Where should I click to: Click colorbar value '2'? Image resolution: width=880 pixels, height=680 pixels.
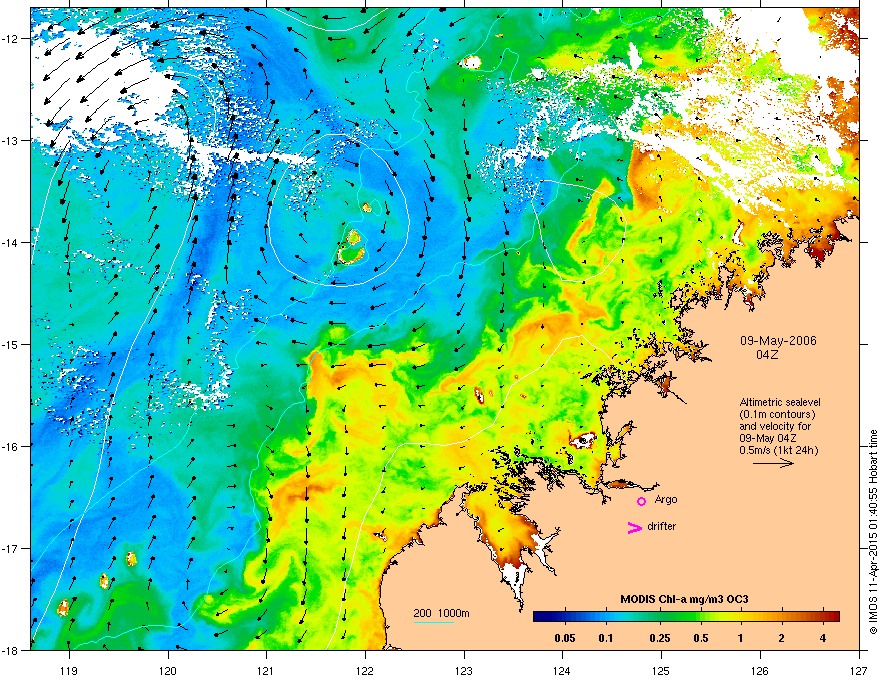pos(782,638)
